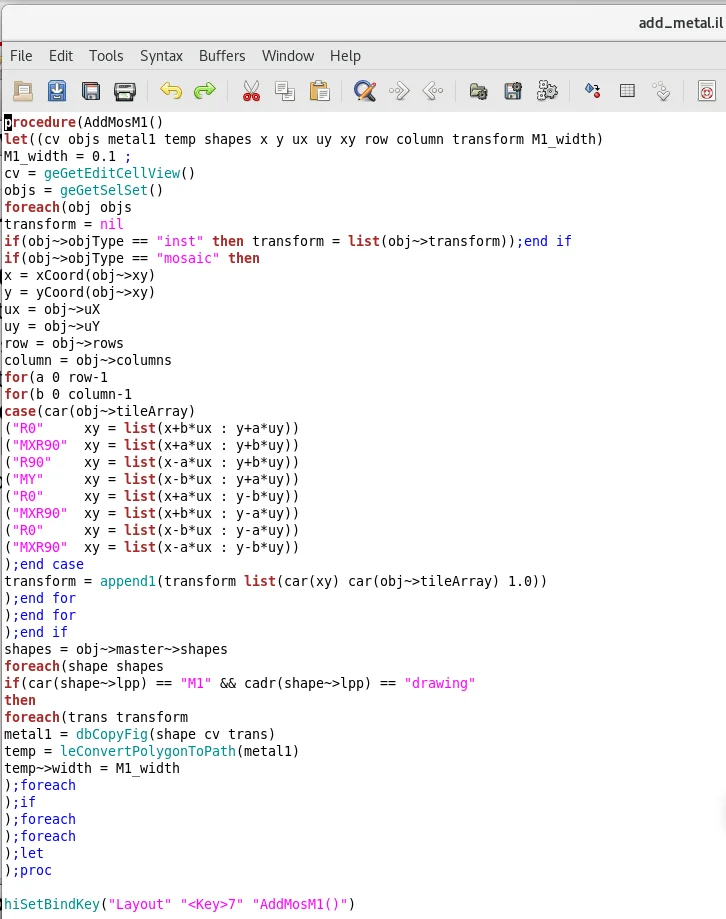Save the session with the floppy-gear icon

(x=513, y=91)
